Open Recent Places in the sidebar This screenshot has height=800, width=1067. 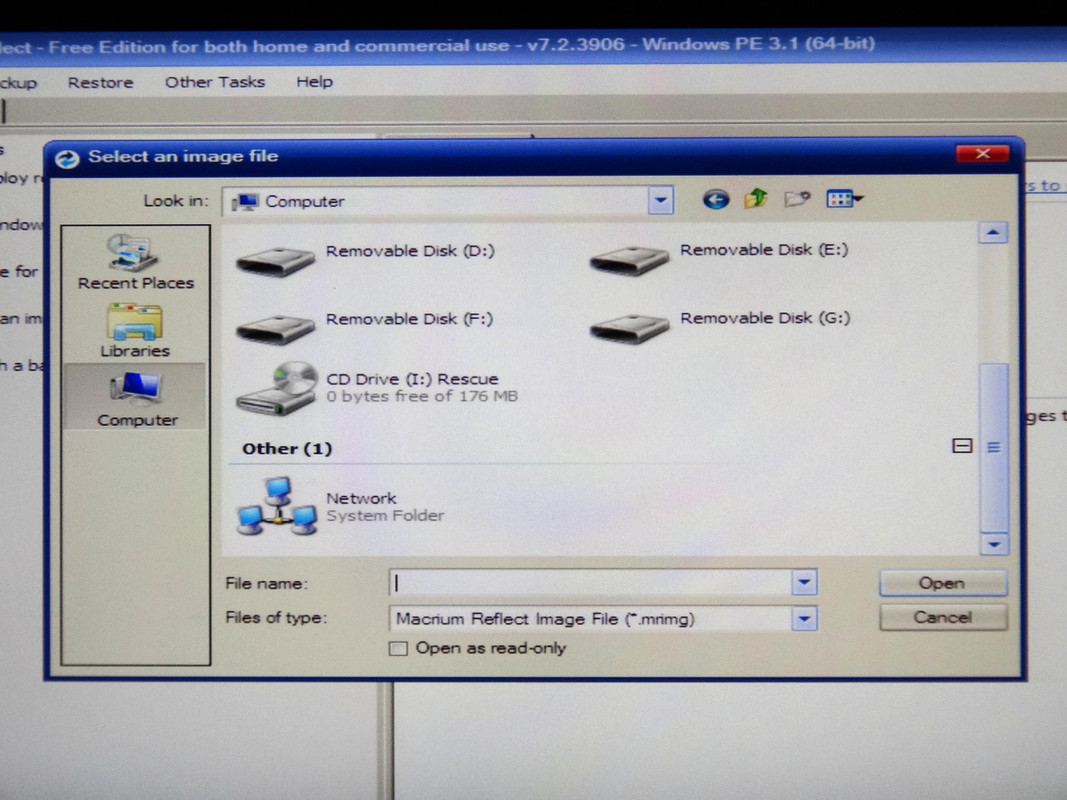tap(135, 263)
